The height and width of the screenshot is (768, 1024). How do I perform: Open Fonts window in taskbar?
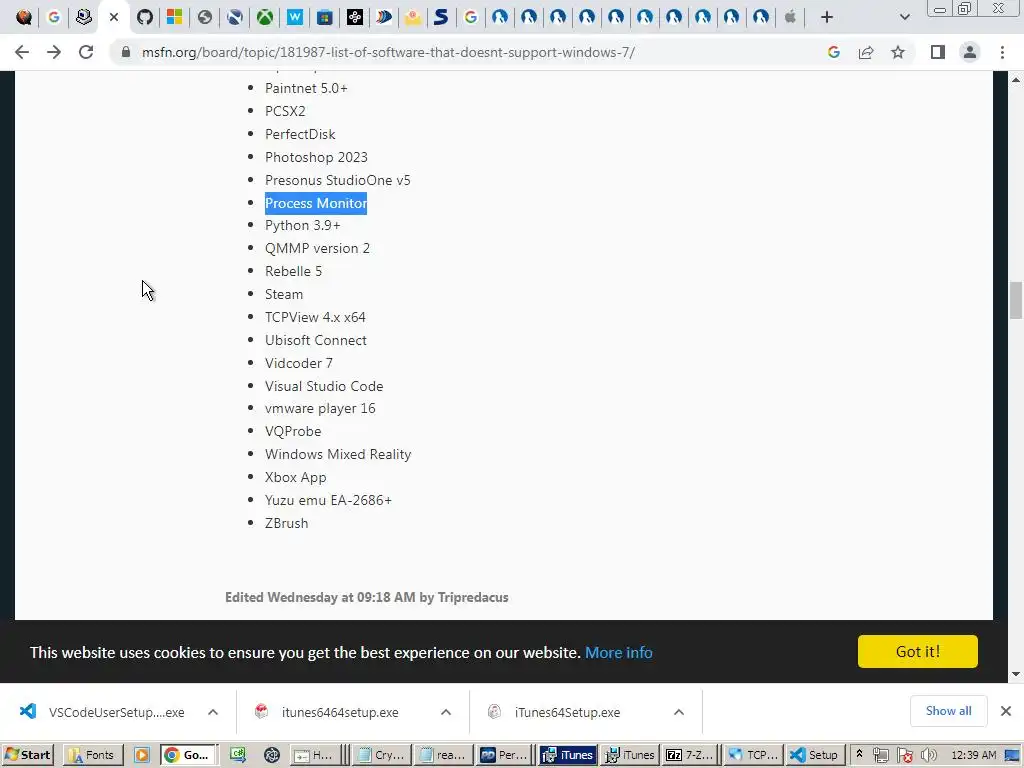[92, 755]
